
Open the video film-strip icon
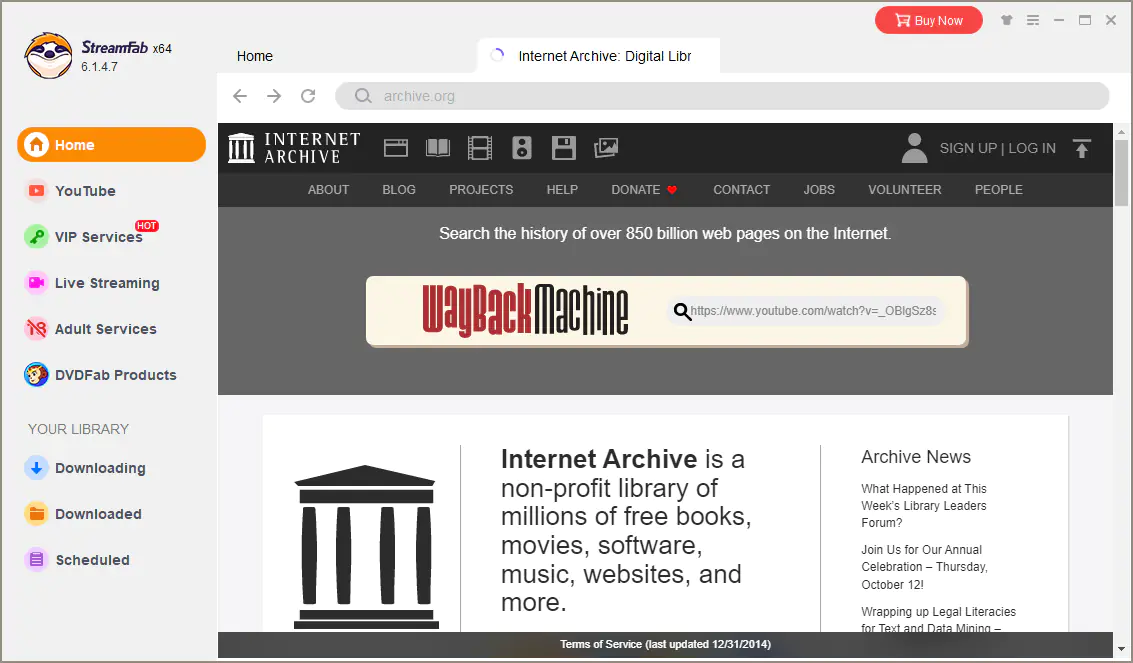(480, 148)
